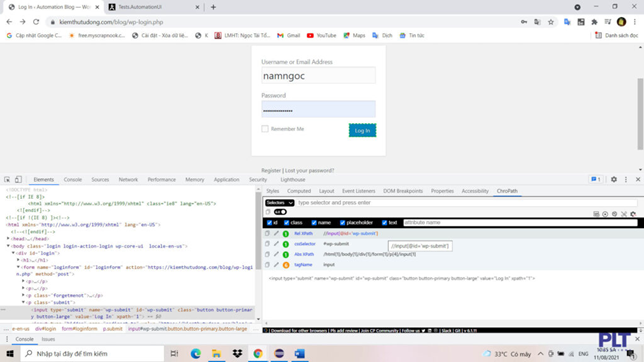Expand the h1 element node
Screen dimensions: 644x362
18,260
